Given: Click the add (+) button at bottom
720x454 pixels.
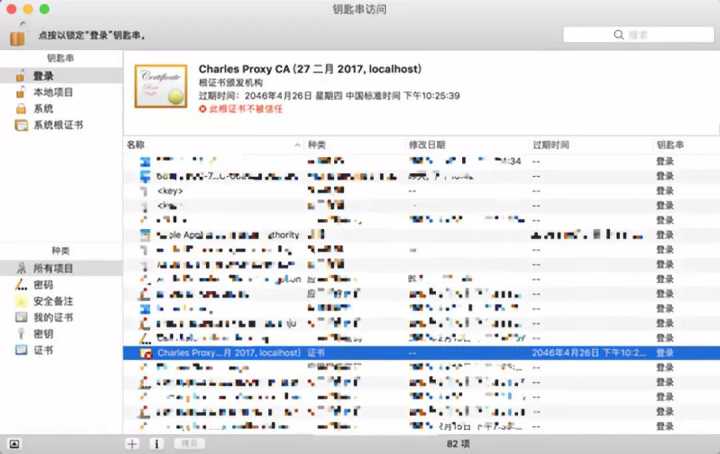Looking at the screenshot, I should point(132,444).
